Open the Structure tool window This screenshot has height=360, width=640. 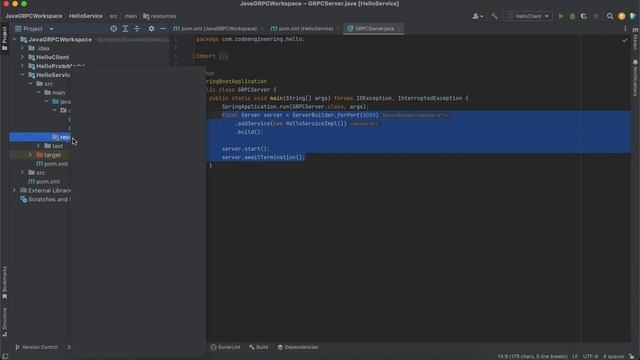pyautogui.click(x=4, y=322)
